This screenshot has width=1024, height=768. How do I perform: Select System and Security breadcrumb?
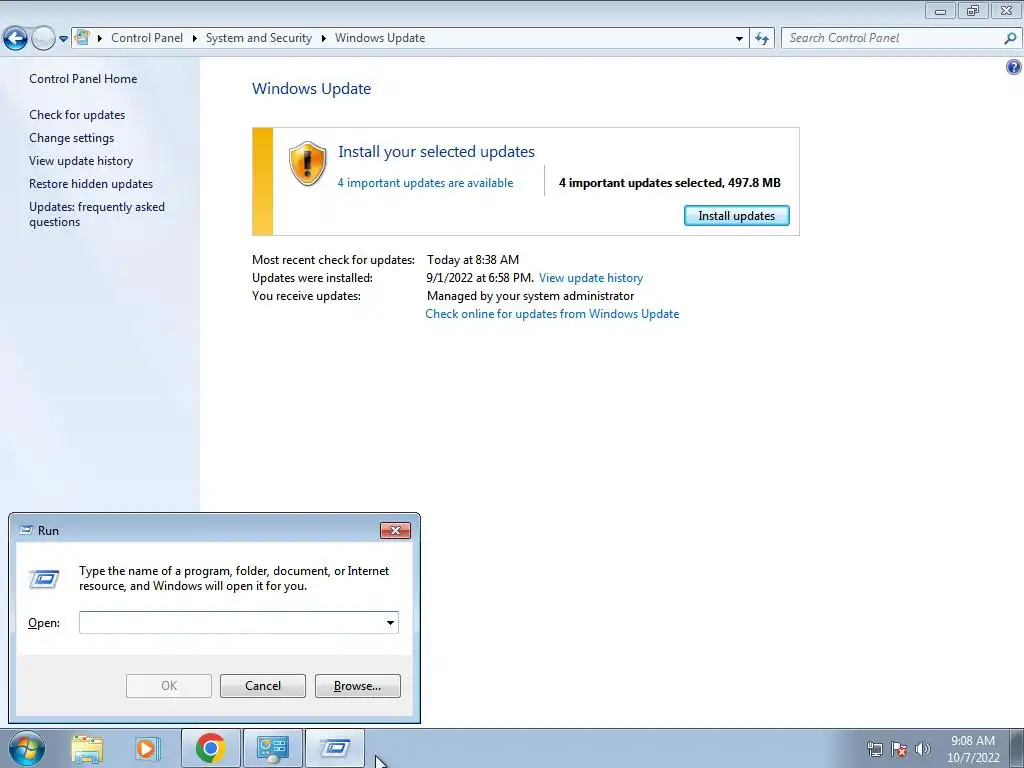[259, 38]
